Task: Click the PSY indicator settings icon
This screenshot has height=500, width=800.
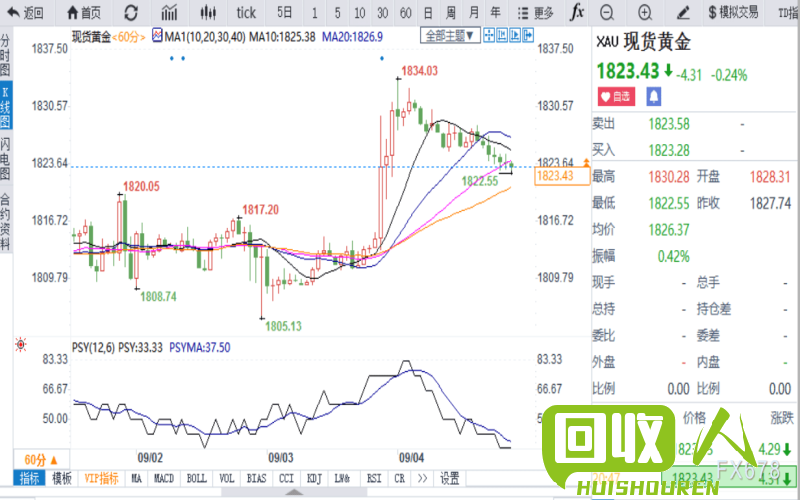Action: 21,345
